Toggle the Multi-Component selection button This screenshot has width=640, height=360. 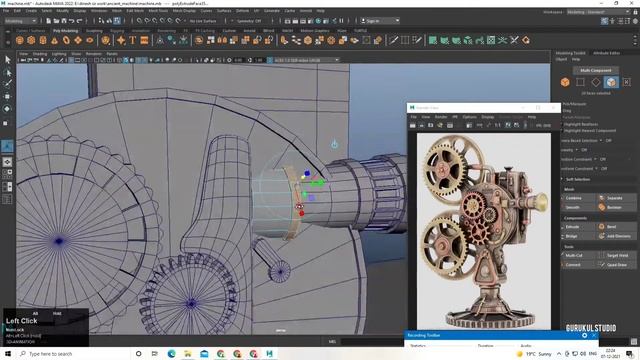click(x=596, y=70)
